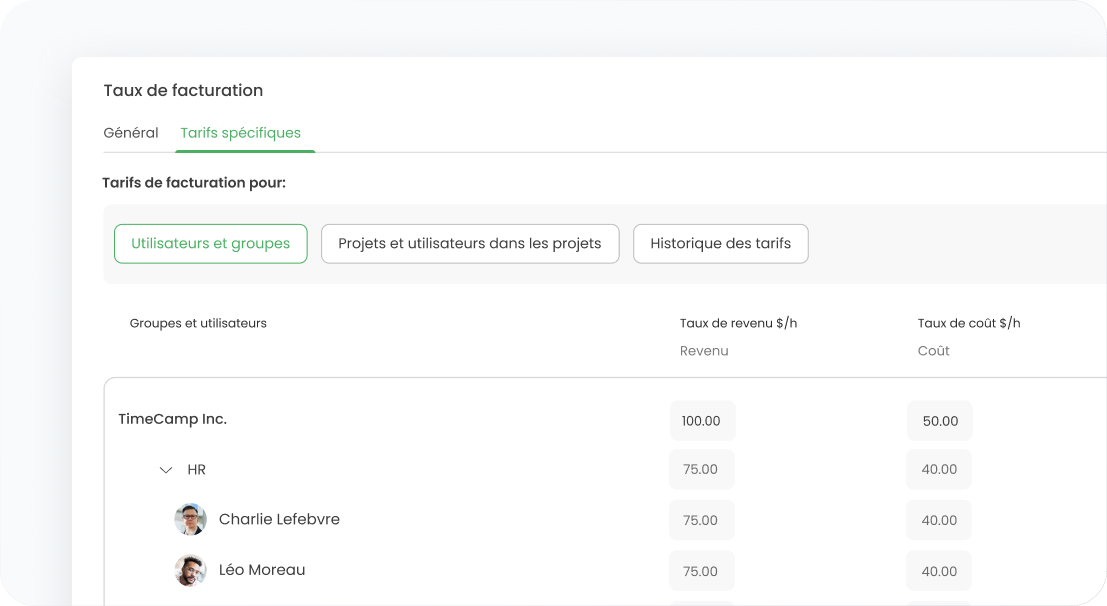Viewport: 1107px width, 606px height.
Task: Select the HR group label
Action: pyautogui.click(x=196, y=470)
